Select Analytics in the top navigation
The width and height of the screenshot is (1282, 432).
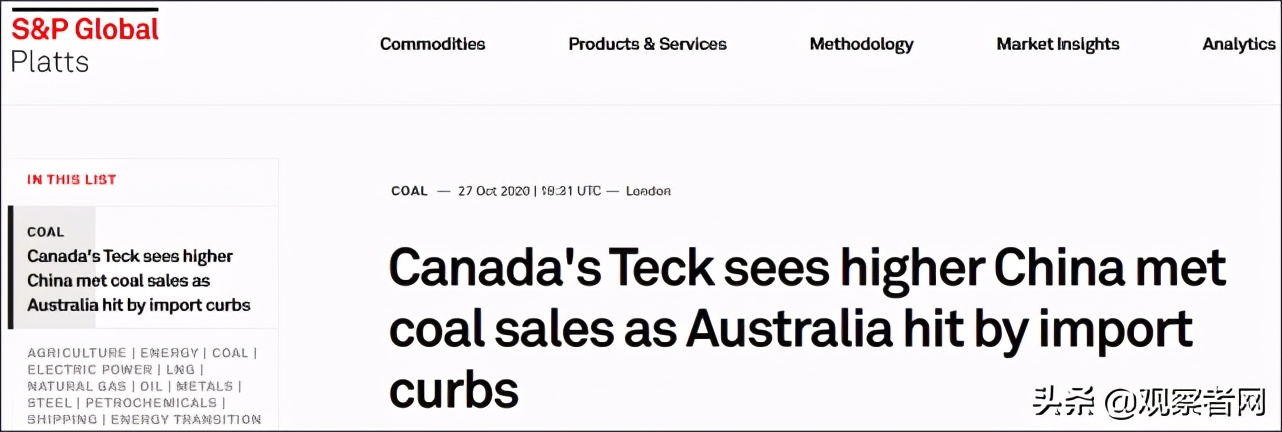click(x=1238, y=44)
